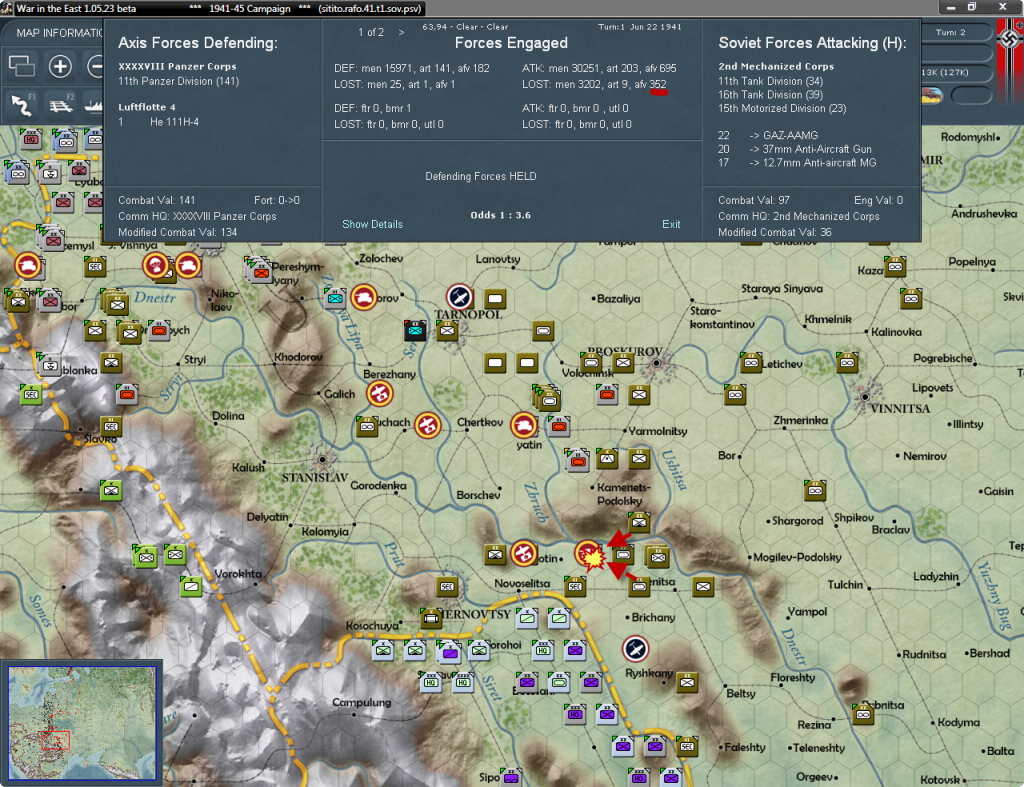Click the 1 of 2 battle counter
The width and height of the screenshot is (1024, 787).
pyautogui.click(x=370, y=32)
